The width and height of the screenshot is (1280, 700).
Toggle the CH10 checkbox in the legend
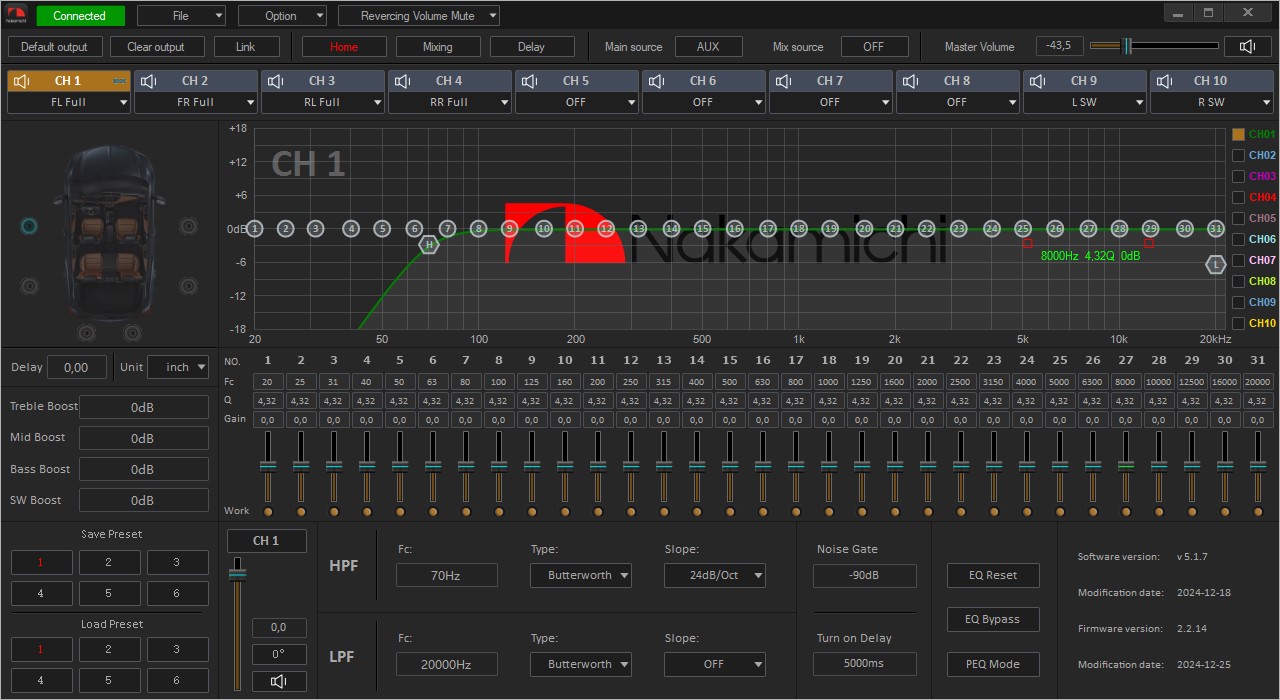(x=1238, y=323)
